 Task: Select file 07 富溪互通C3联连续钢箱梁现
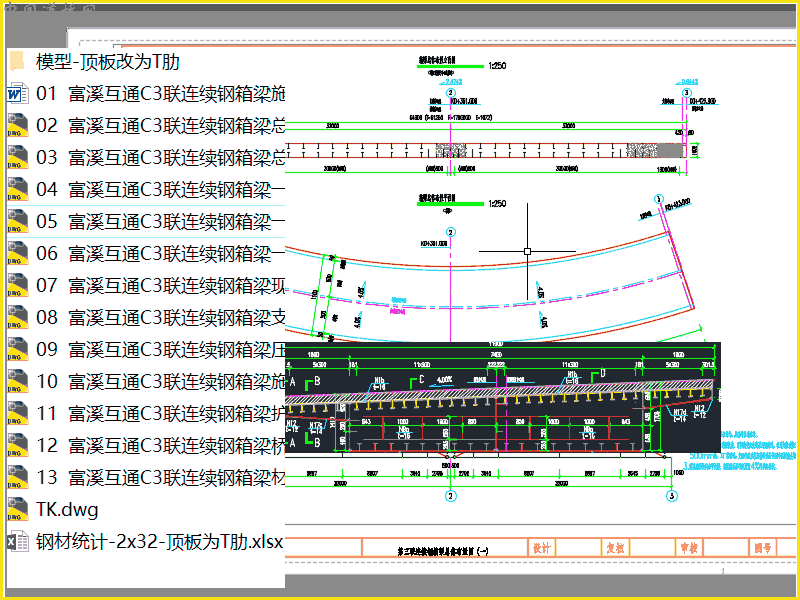146,286
